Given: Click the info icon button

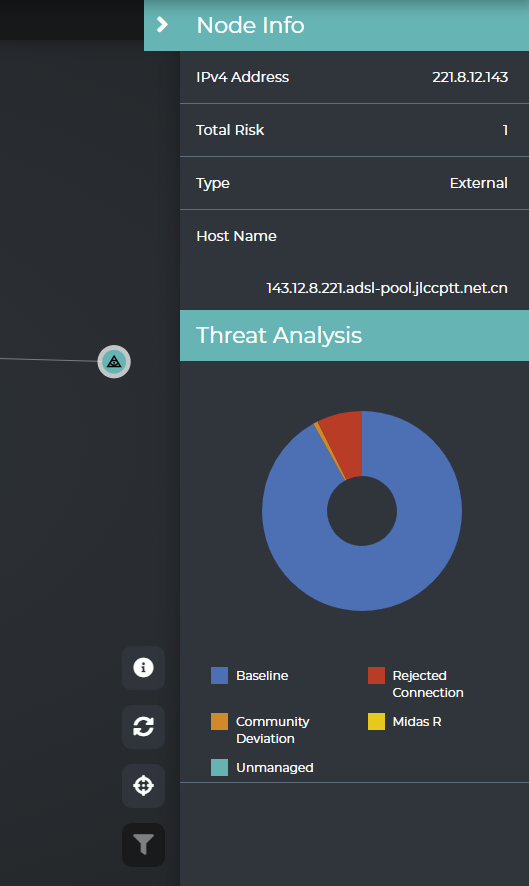Looking at the screenshot, I should [x=144, y=667].
